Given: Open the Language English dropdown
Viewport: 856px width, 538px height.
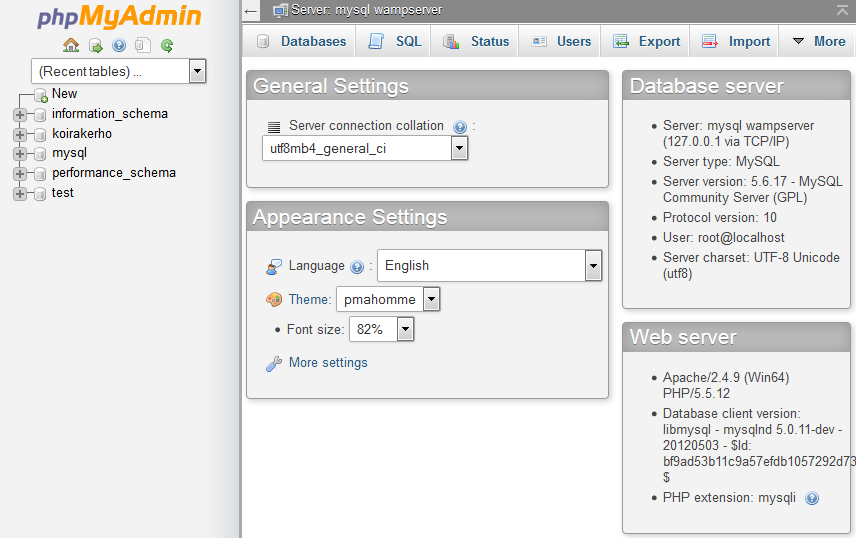Looking at the screenshot, I should point(490,265).
